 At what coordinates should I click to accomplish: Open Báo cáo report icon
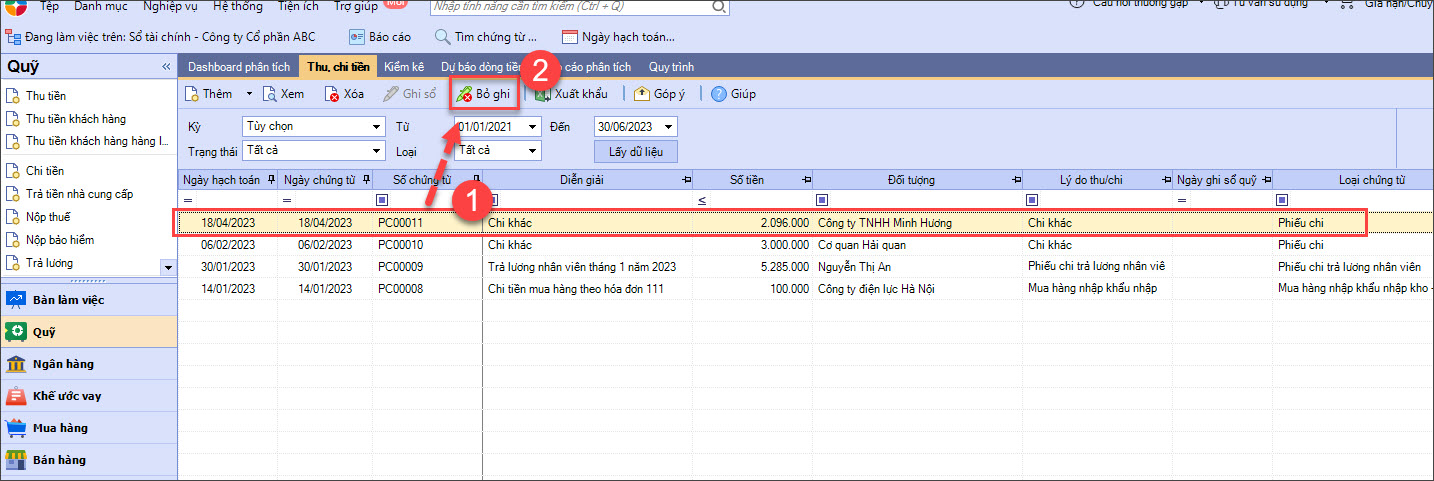coord(357,38)
